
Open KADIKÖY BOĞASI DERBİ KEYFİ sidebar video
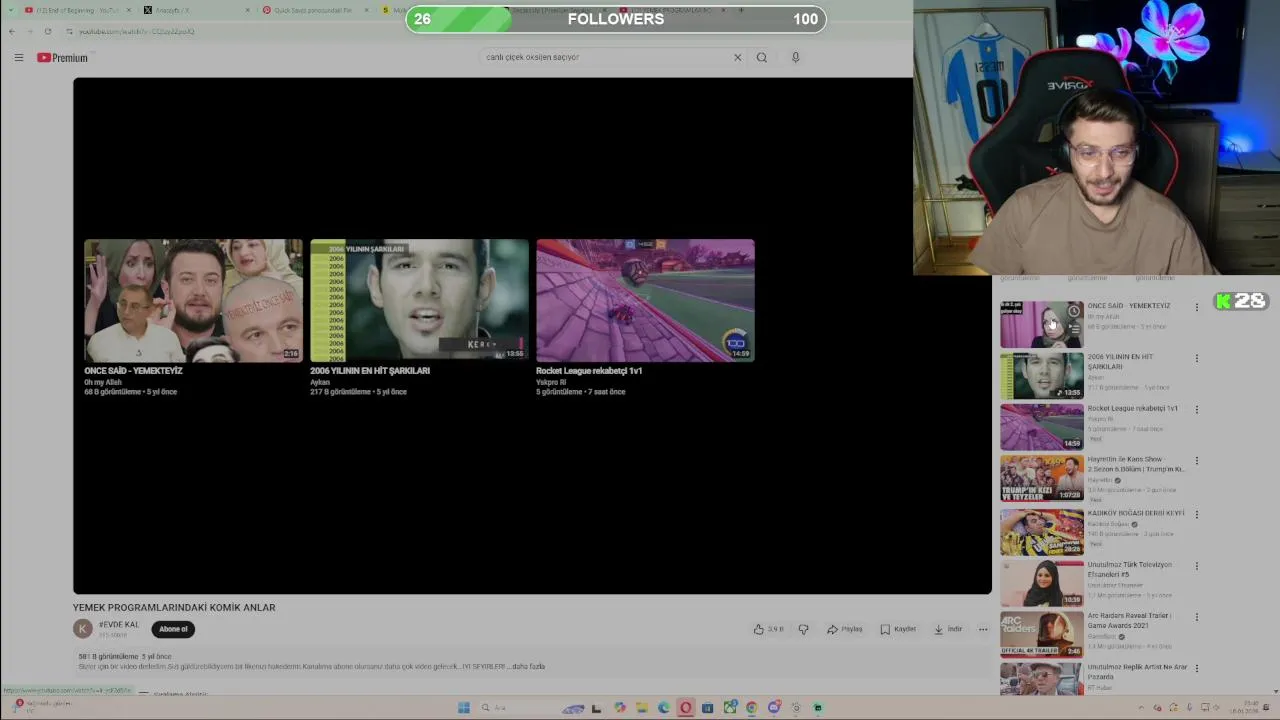click(1136, 513)
